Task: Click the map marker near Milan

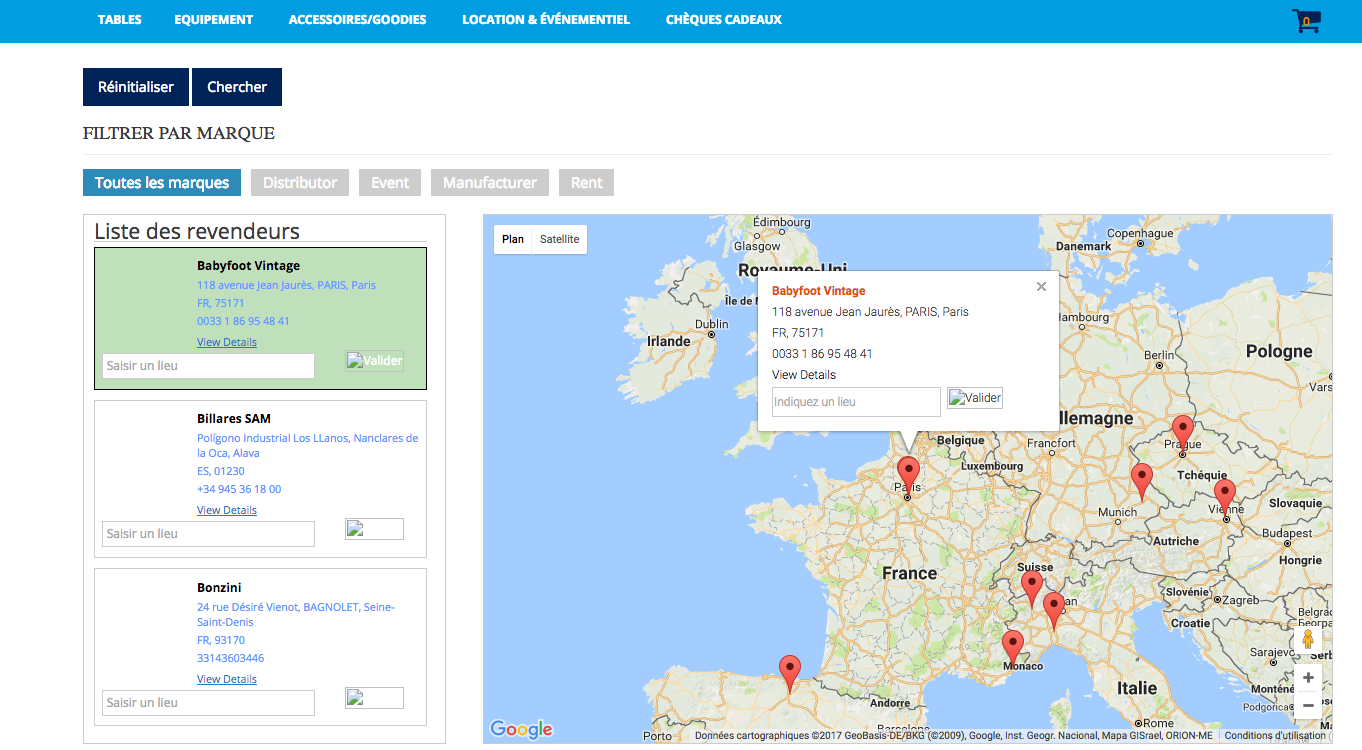Action: pyautogui.click(x=1053, y=610)
